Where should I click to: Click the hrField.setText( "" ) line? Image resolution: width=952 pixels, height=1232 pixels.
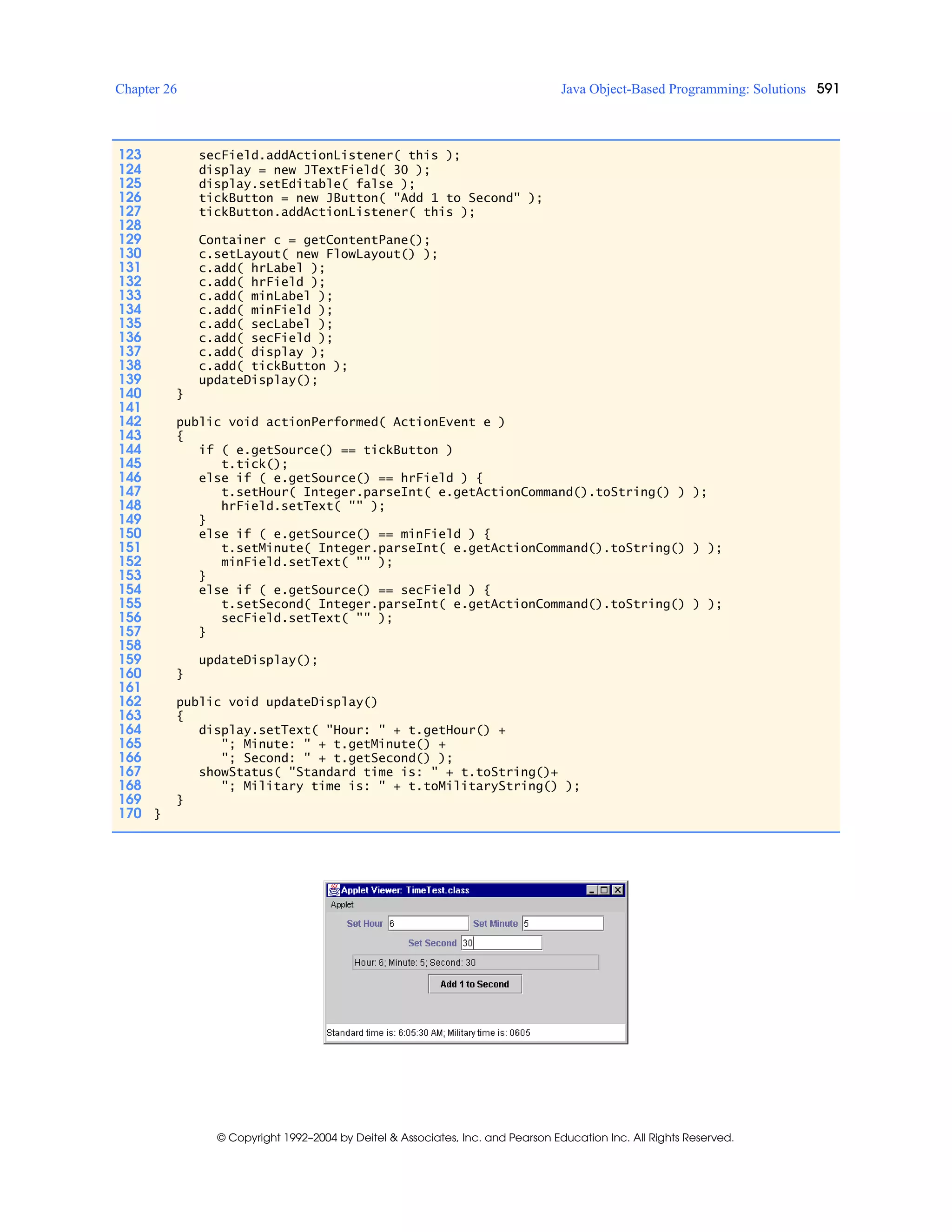303,506
